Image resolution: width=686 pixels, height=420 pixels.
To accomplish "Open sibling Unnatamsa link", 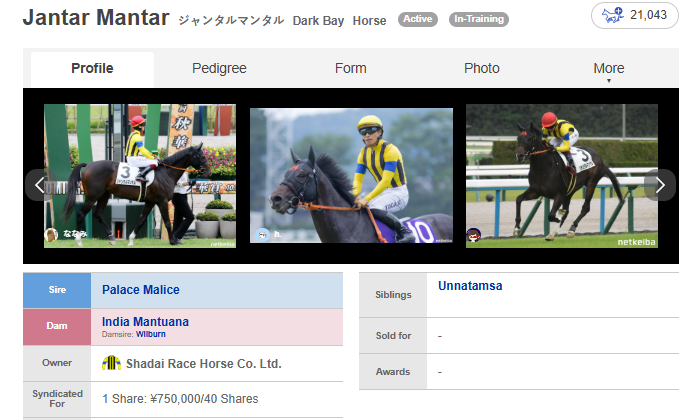I will pos(470,286).
